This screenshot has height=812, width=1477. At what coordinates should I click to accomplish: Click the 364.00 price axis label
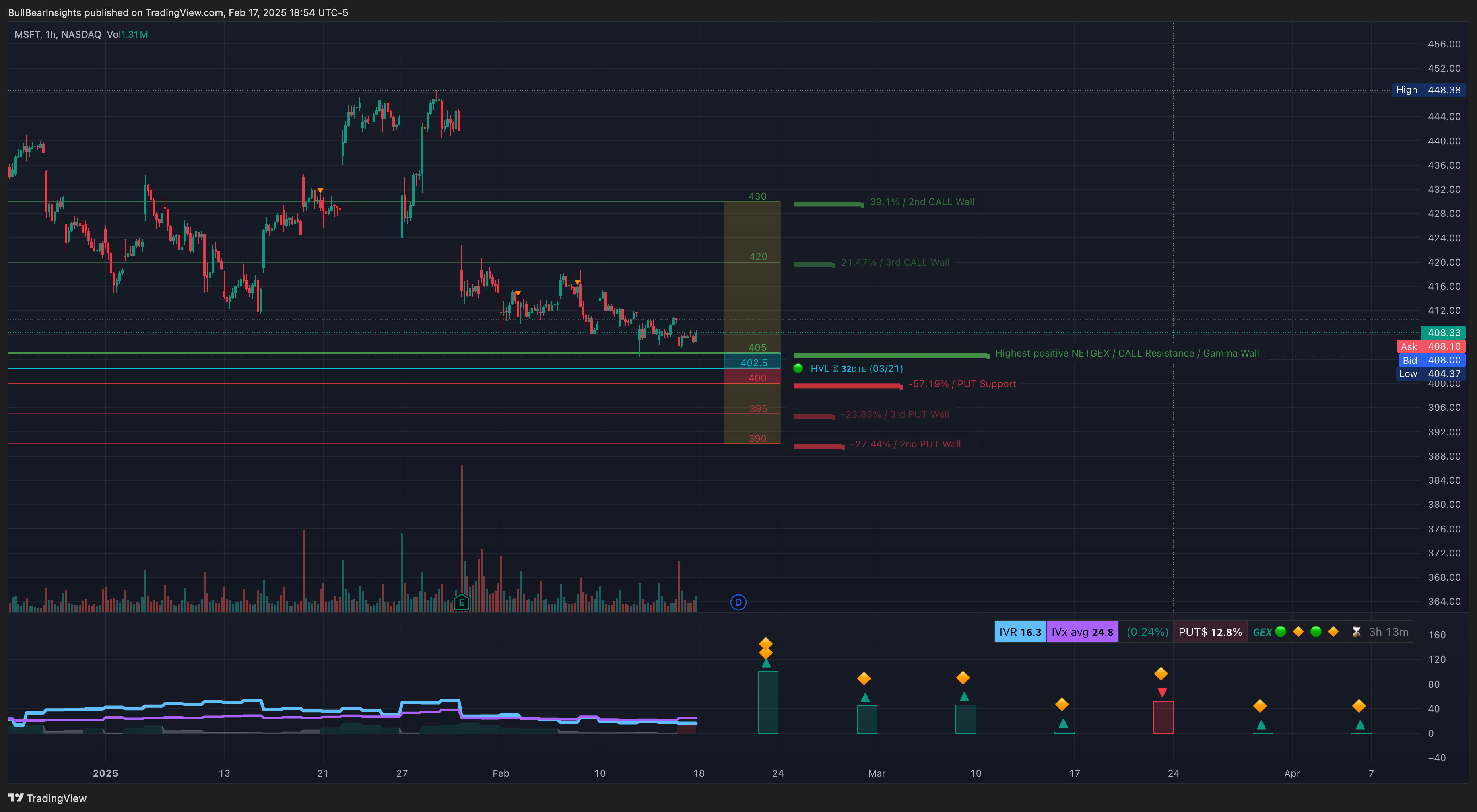(x=1444, y=601)
